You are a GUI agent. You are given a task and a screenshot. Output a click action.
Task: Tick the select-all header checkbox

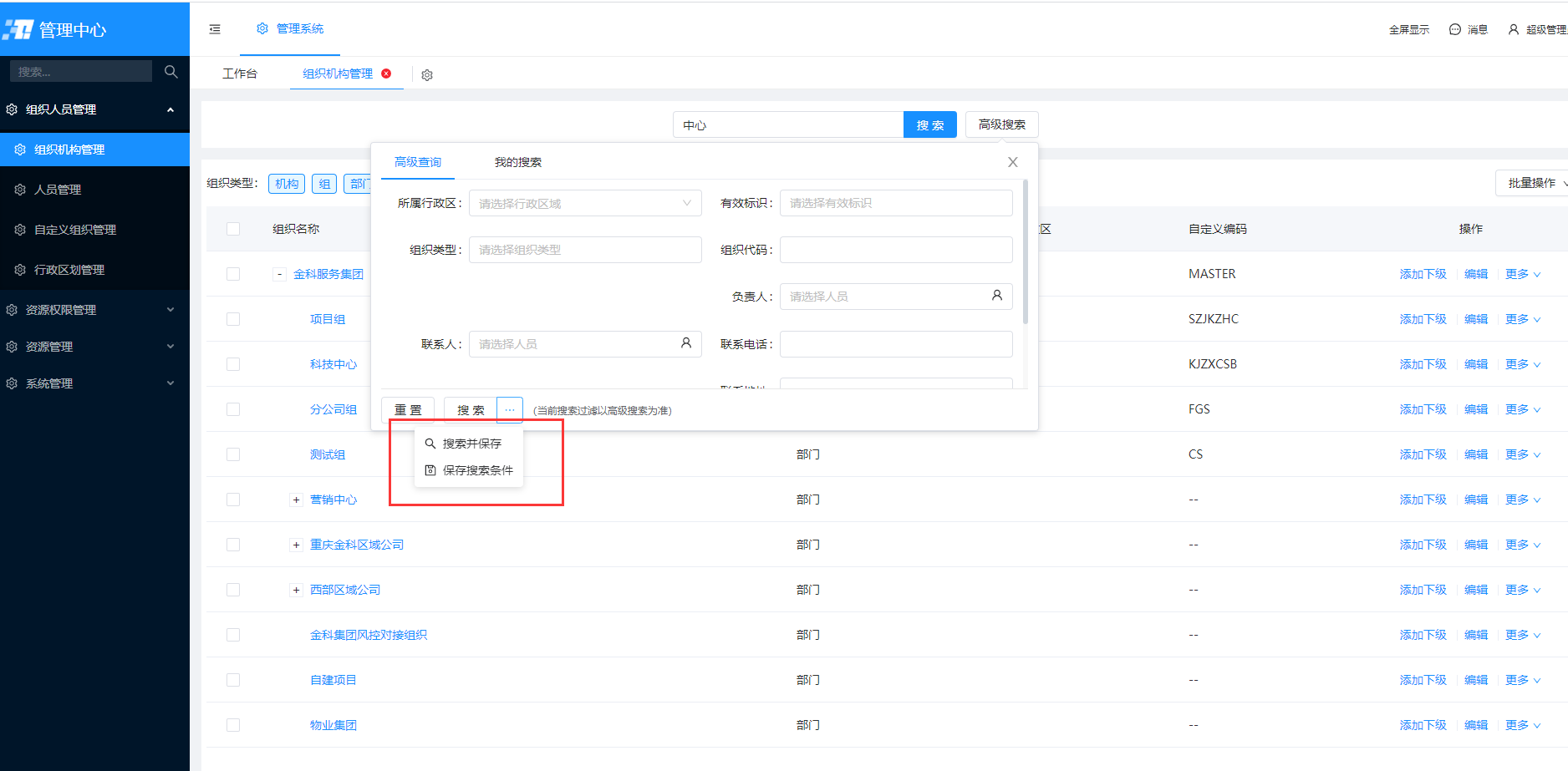pos(233,229)
